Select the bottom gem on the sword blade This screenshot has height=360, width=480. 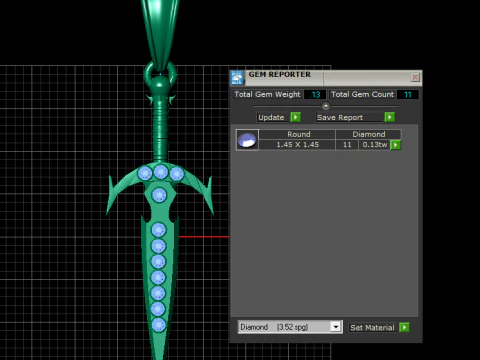pos(159,325)
